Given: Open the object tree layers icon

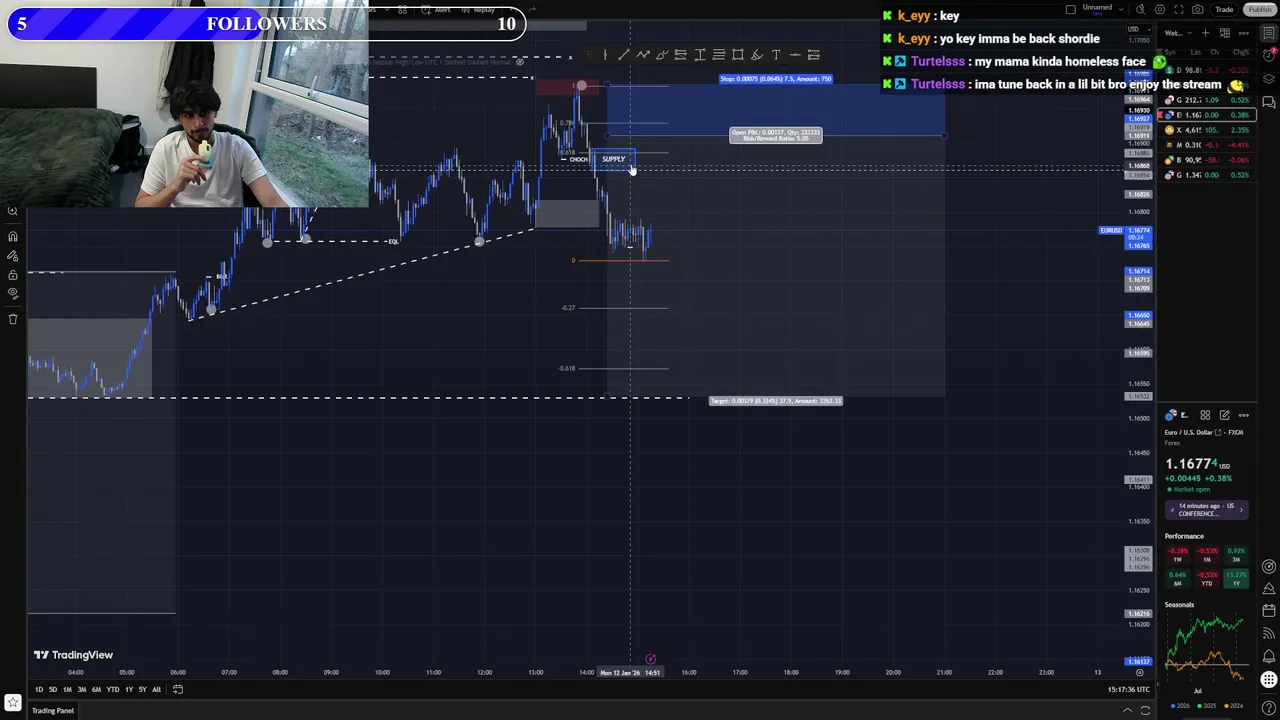Looking at the screenshot, I should 1269,78.
